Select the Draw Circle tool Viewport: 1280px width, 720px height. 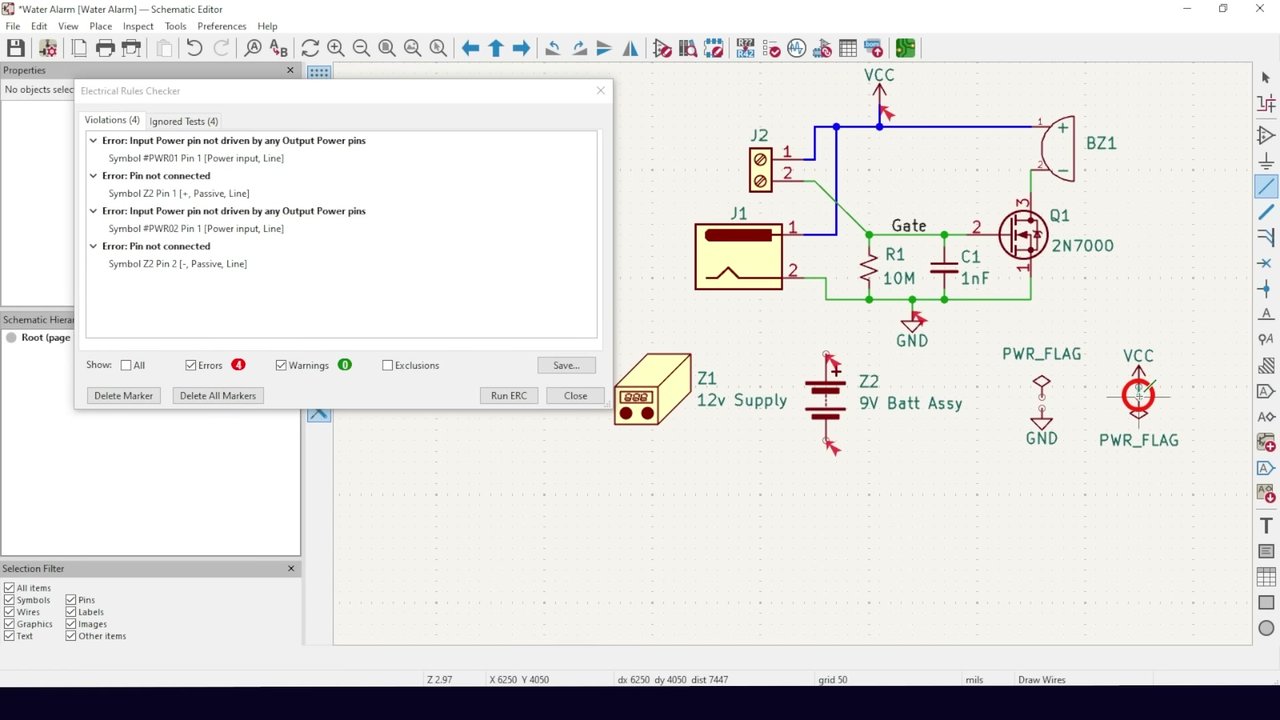(x=1266, y=628)
